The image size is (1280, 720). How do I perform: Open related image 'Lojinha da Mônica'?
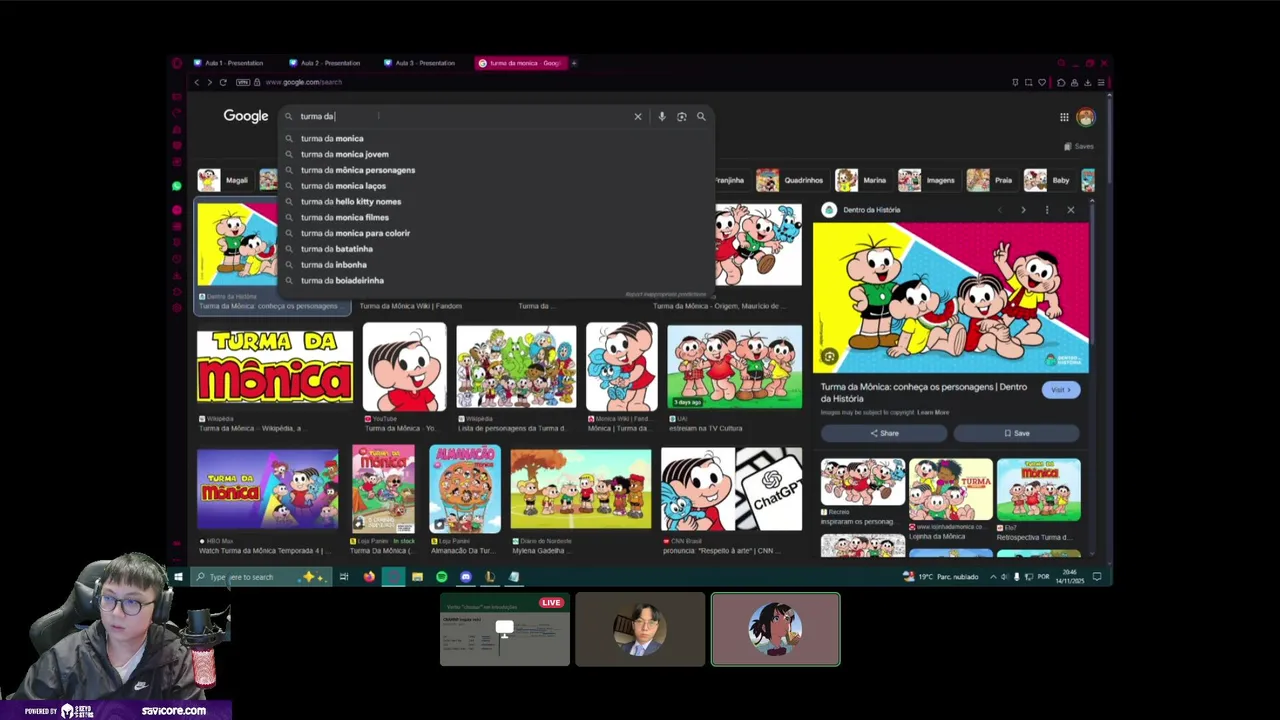950,489
